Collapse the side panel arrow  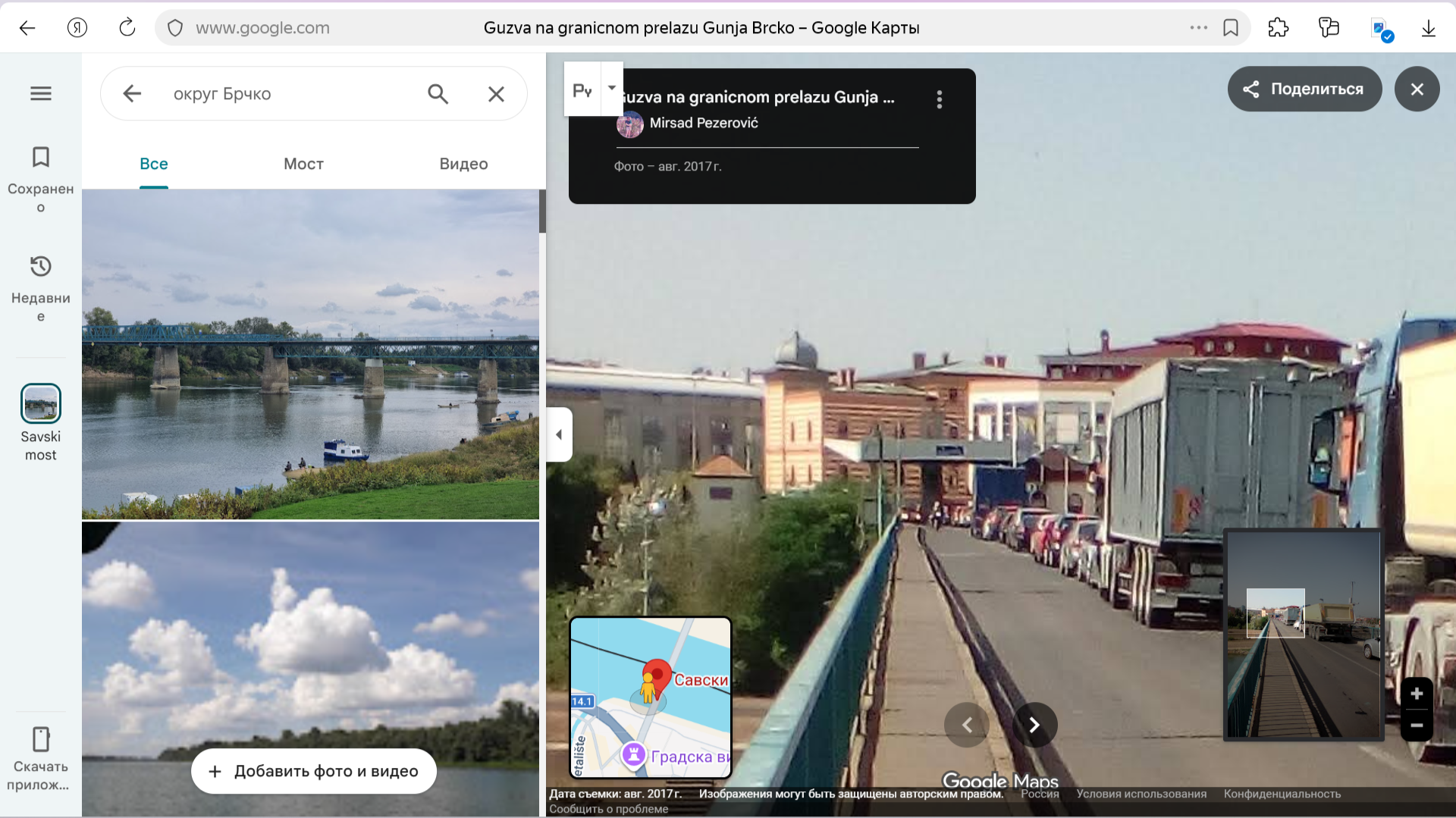[559, 434]
